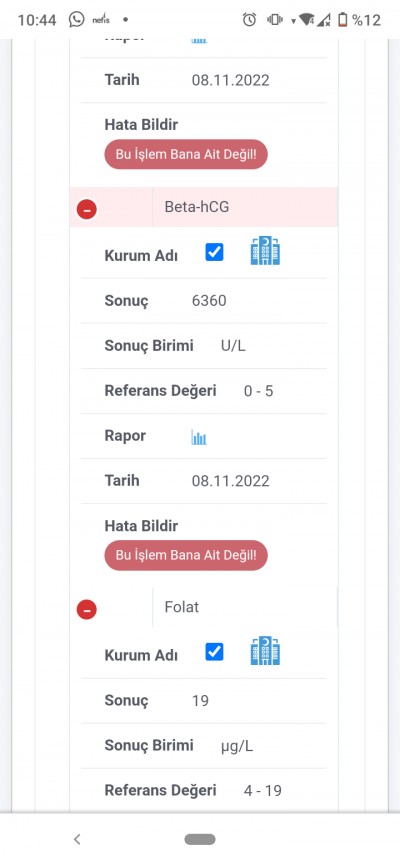Click 'Bu İşlem Bana Ait Değil!' above Folat
Screen dimensions: 400x866
click(x=186, y=555)
